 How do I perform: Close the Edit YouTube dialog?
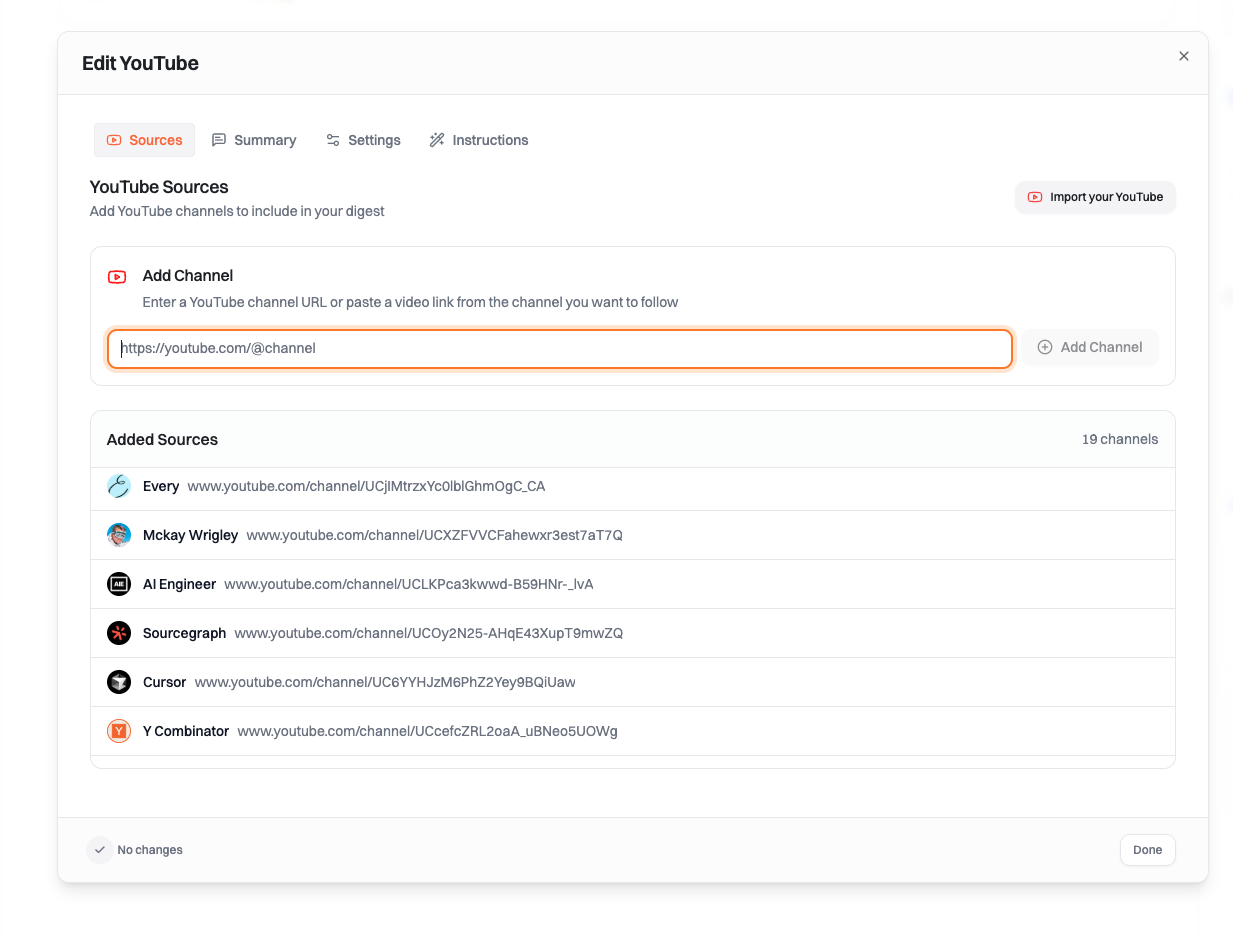pyautogui.click(x=1184, y=56)
